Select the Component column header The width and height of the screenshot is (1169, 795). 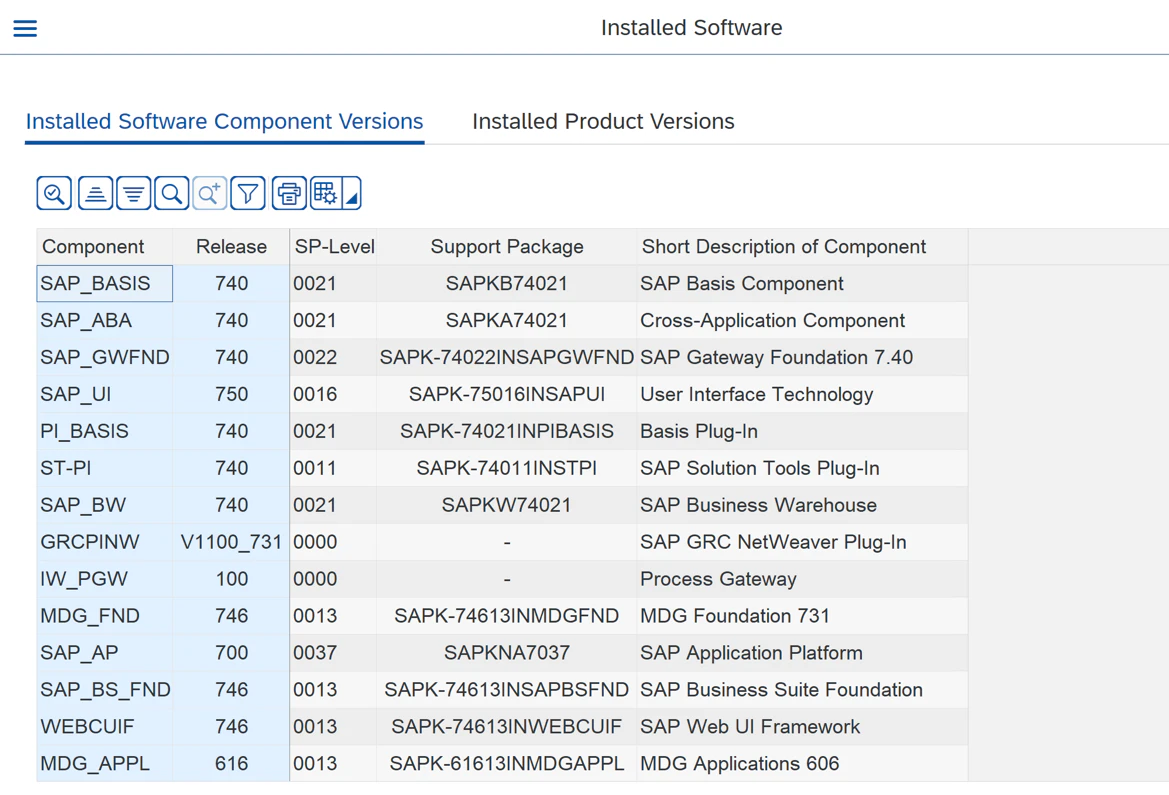pos(104,247)
